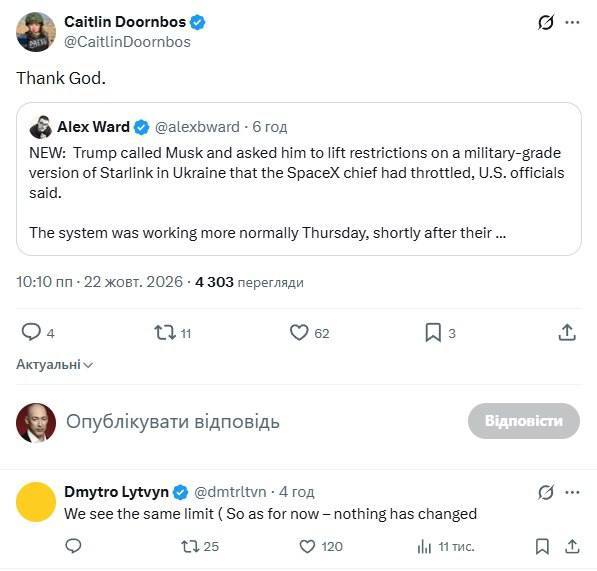
Task: Open more options on Caitlin's post
Action: (572, 22)
